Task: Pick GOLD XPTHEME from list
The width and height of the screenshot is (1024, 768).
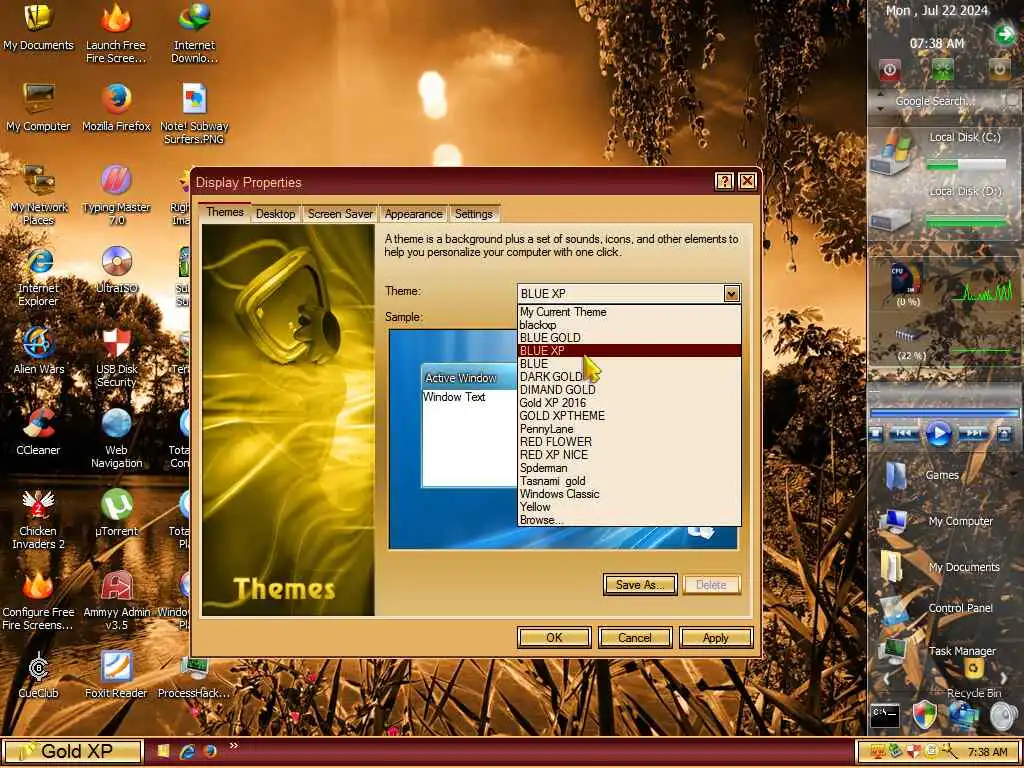Action: 630,416
